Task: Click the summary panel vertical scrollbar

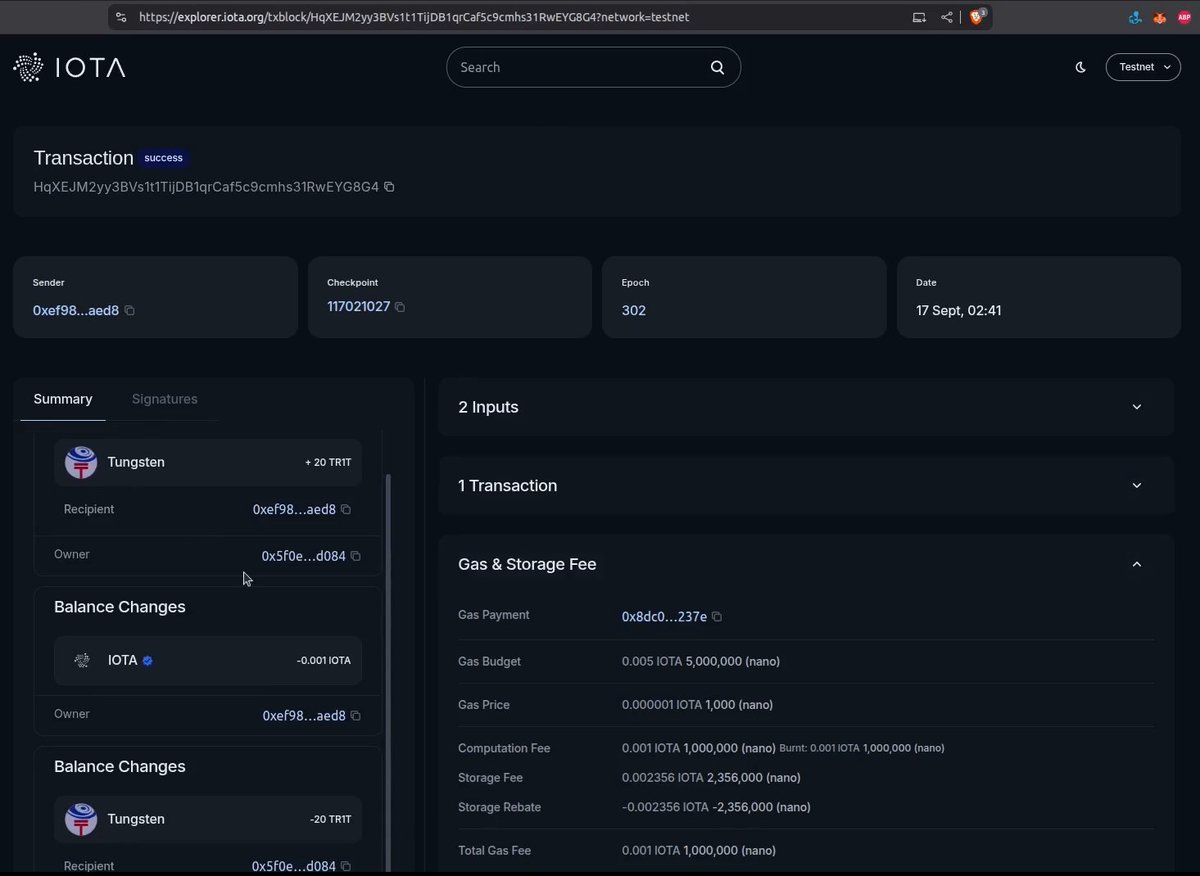Action: coord(388,674)
